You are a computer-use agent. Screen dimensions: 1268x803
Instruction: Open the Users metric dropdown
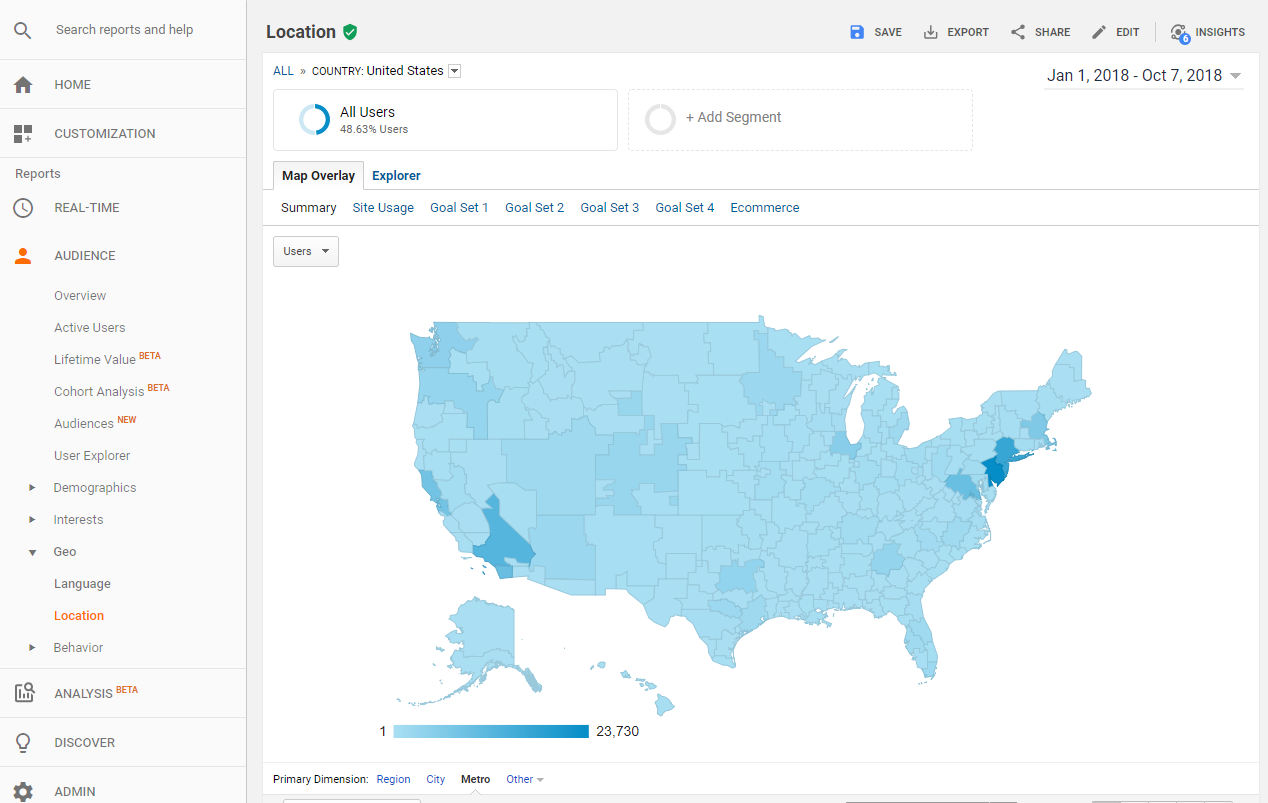(306, 251)
